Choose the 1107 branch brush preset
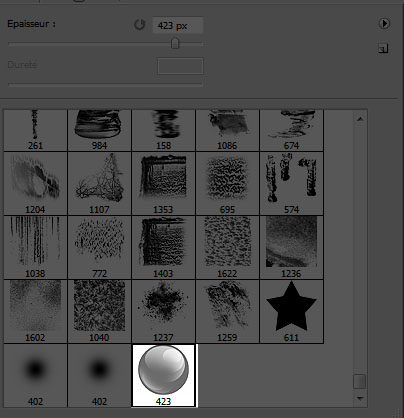 click(99, 183)
